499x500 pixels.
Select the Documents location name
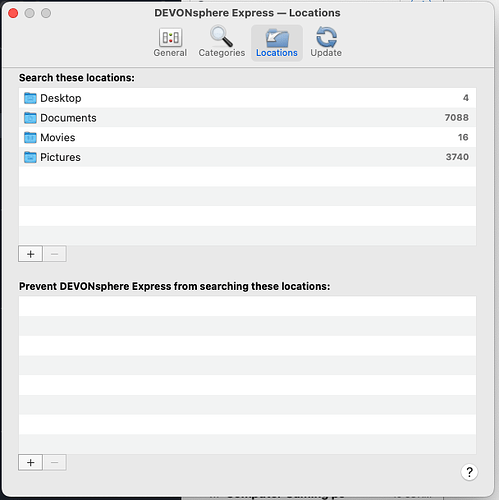(68, 118)
